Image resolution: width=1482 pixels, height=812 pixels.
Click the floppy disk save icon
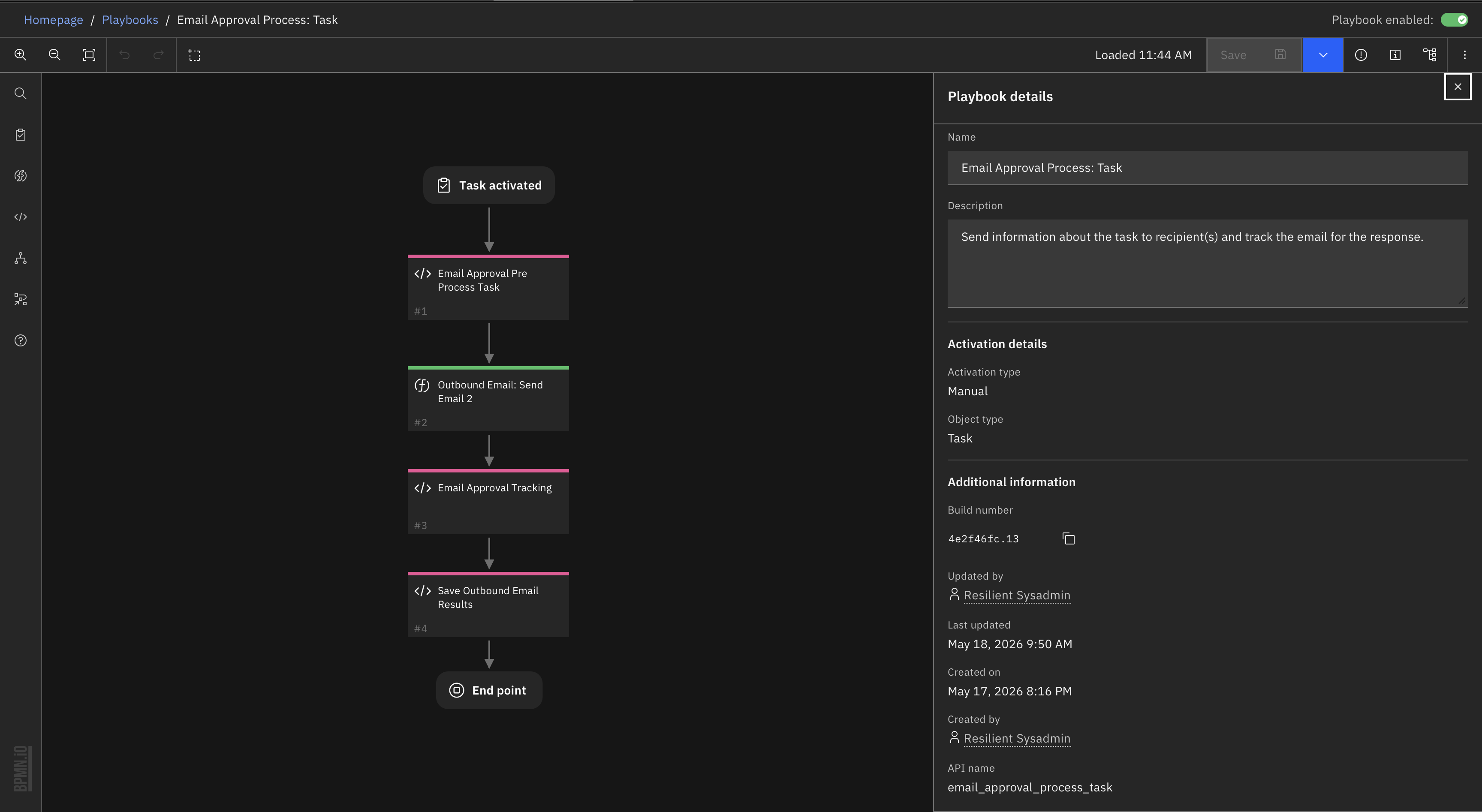point(1280,54)
